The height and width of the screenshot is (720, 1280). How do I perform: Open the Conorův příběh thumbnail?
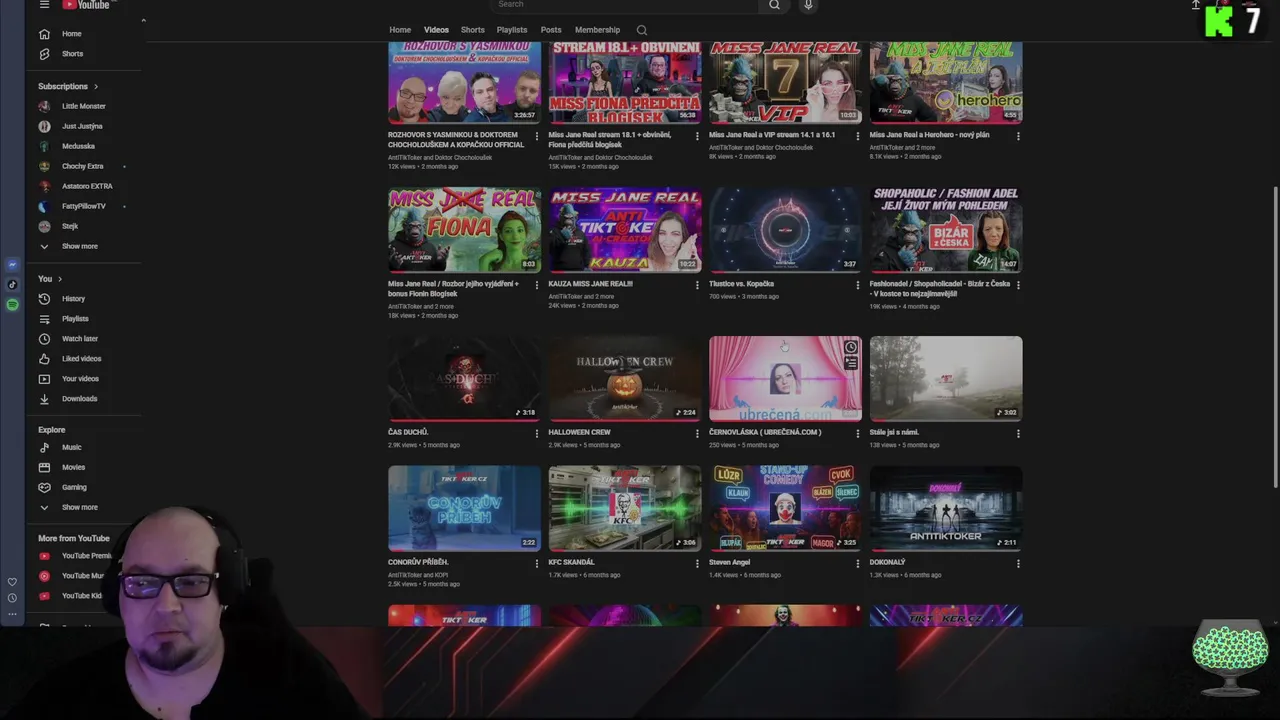tap(464, 508)
